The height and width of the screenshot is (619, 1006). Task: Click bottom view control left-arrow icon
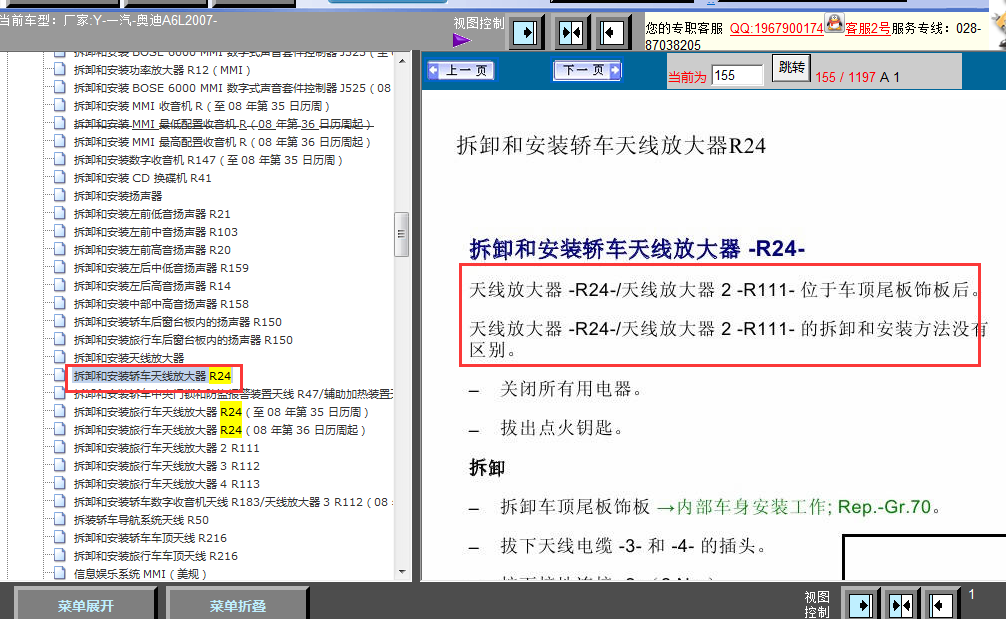point(941,605)
